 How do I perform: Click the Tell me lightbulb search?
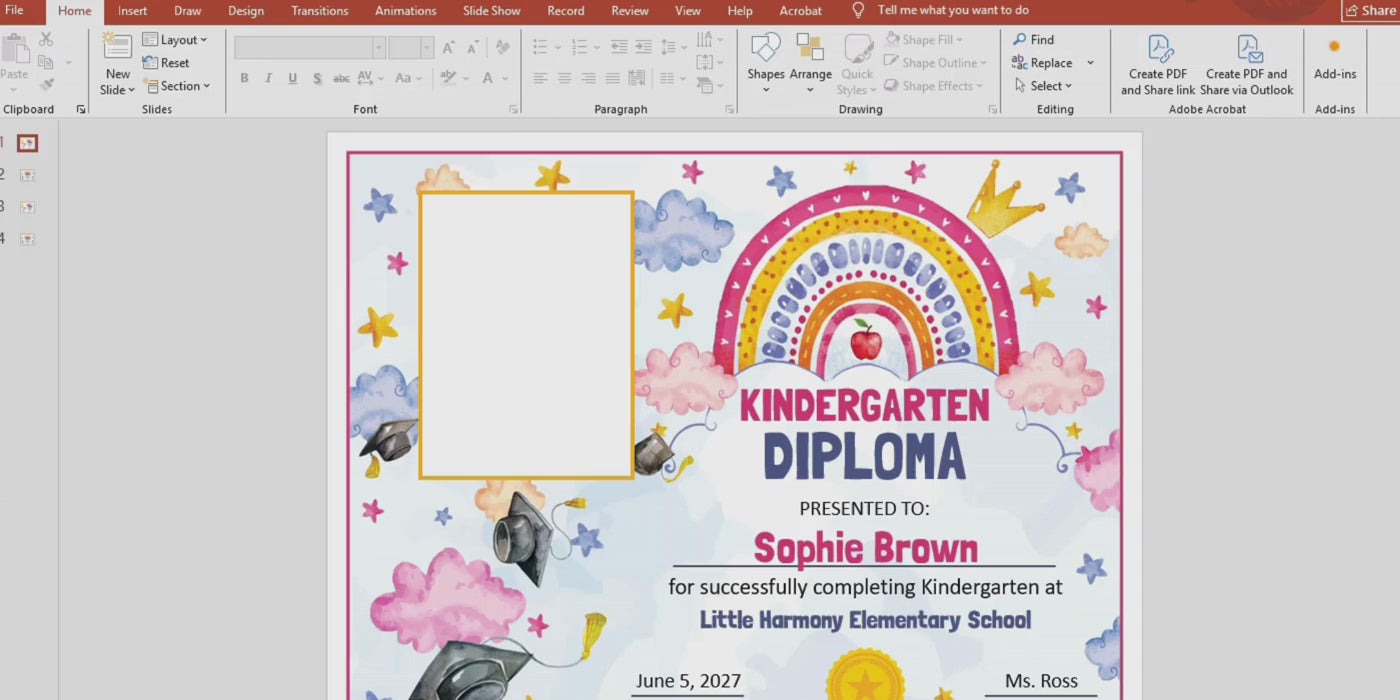[x=858, y=11]
